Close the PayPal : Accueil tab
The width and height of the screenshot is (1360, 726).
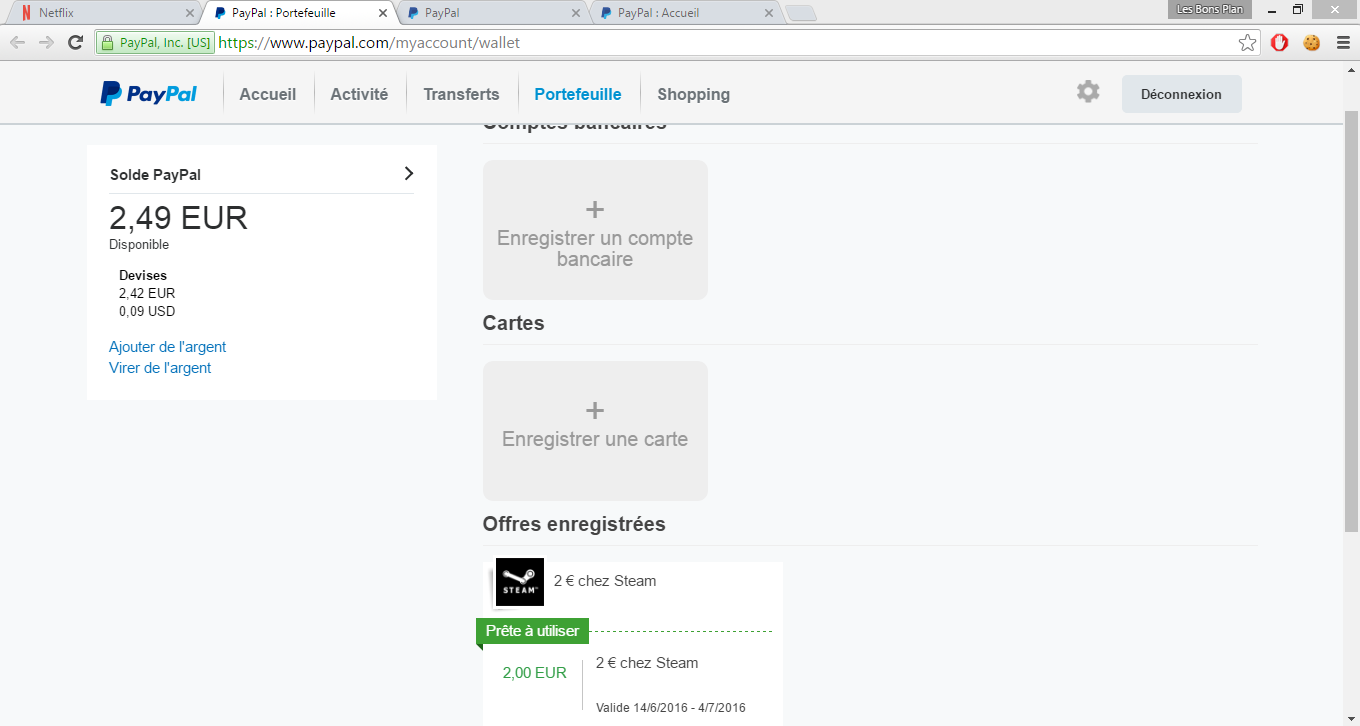coord(769,13)
